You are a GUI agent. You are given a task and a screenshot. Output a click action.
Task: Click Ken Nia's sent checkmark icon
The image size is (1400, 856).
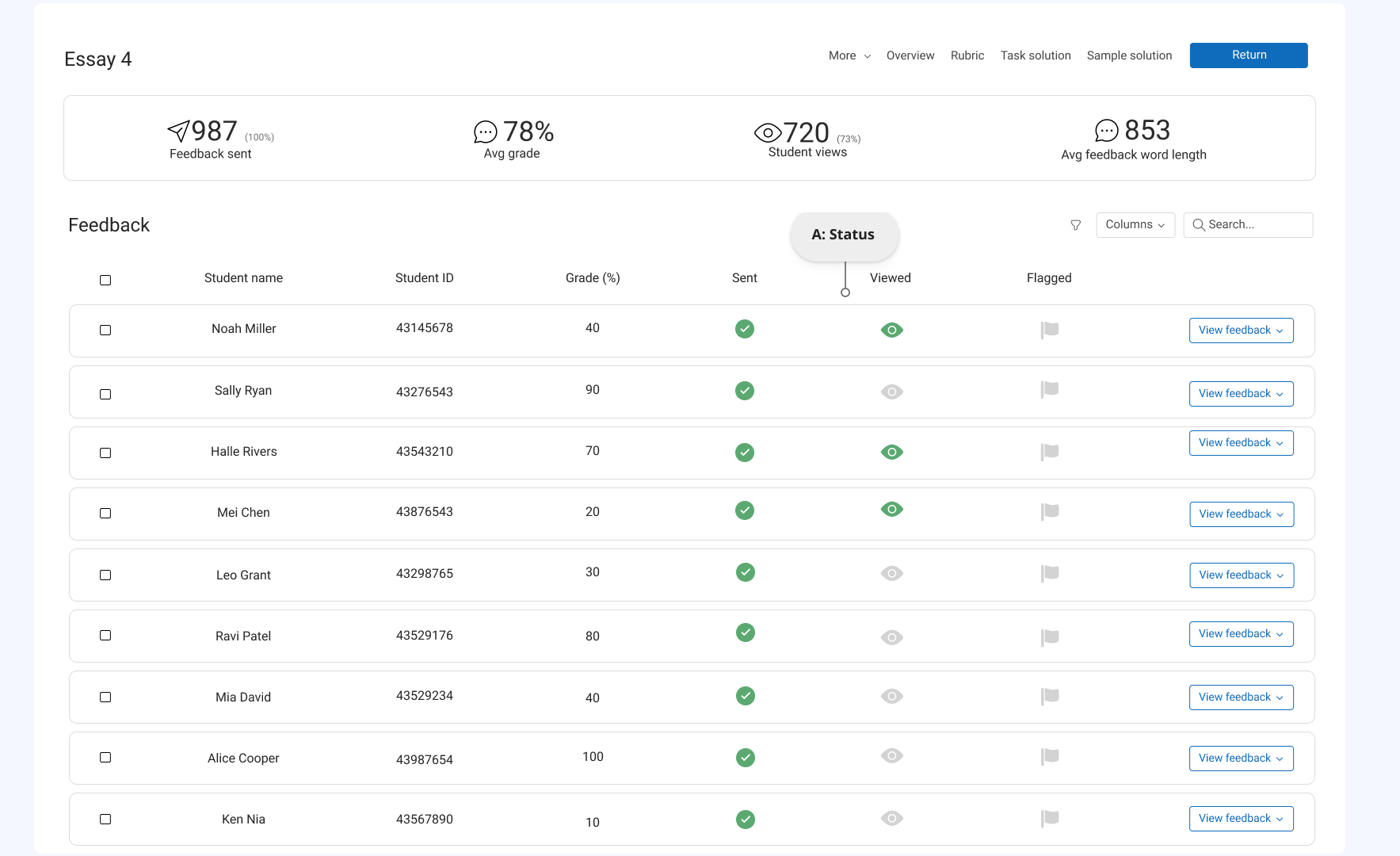[746, 820]
